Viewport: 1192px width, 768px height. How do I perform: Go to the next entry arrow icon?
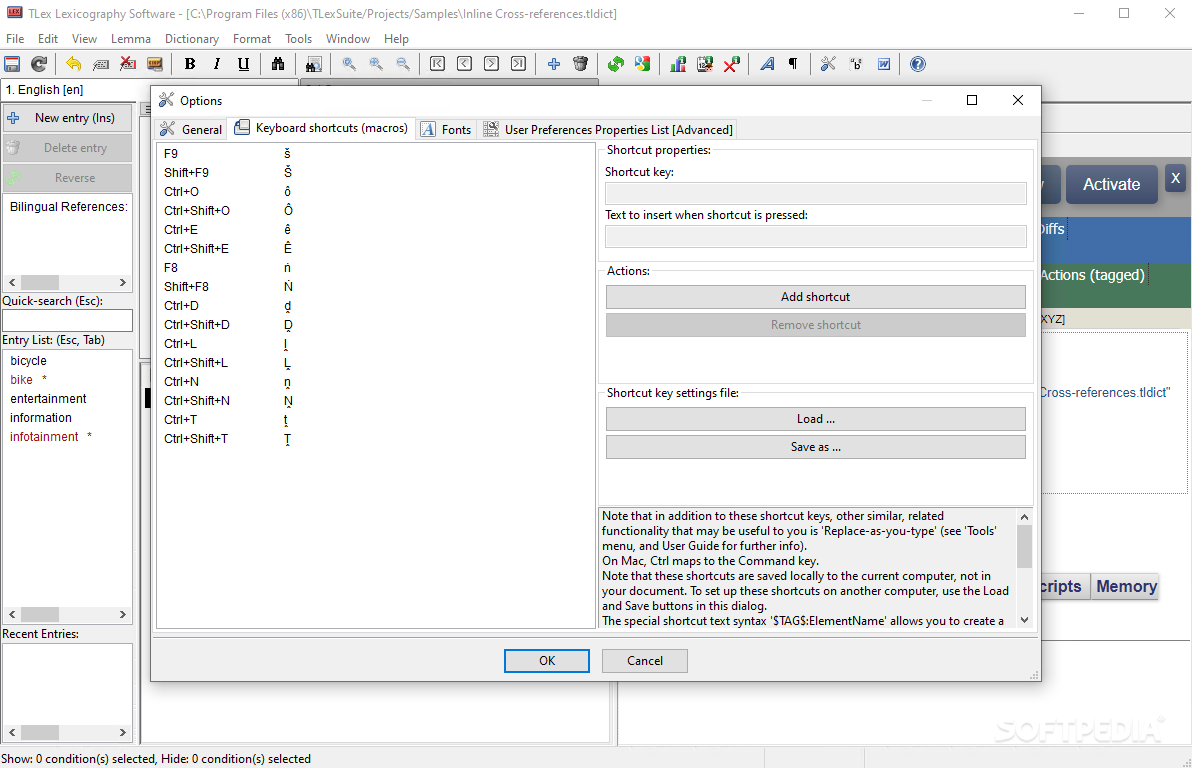pyautogui.click(x=491, y=64)
